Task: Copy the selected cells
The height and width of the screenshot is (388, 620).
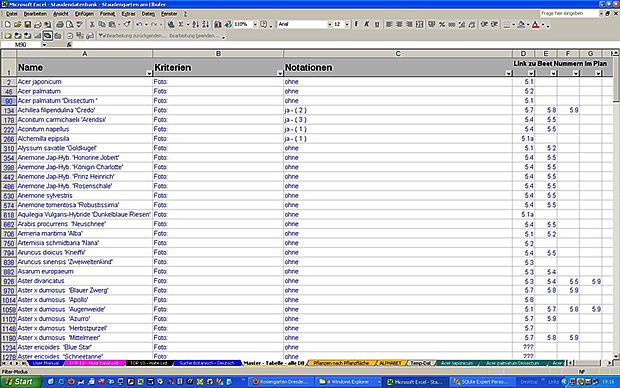Action: [102, 25]
